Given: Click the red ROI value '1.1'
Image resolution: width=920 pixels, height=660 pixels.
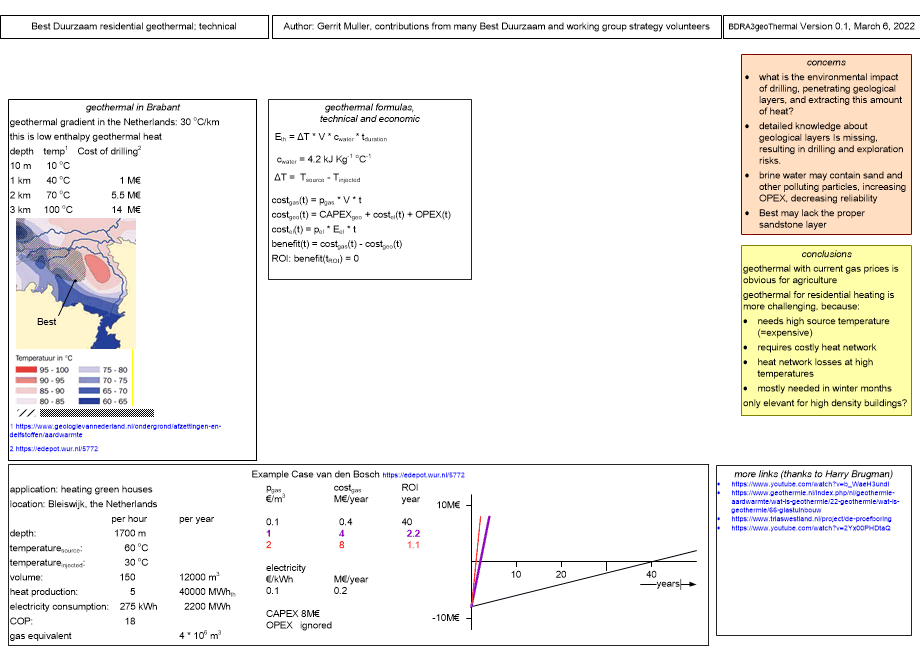Looking at the screenshot, I should 413,545.
